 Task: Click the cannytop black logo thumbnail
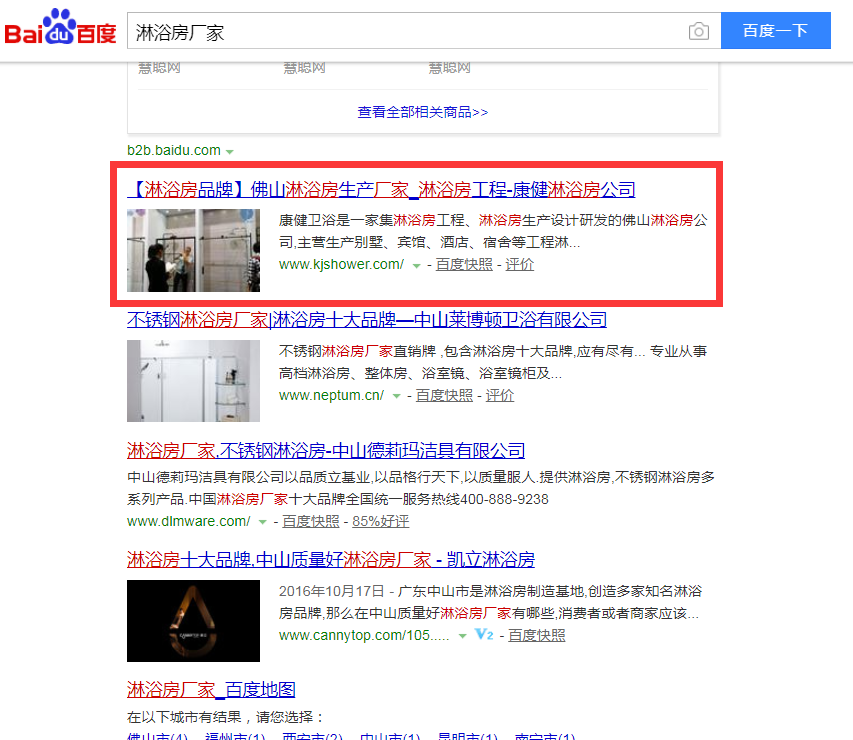coord(193,621)
